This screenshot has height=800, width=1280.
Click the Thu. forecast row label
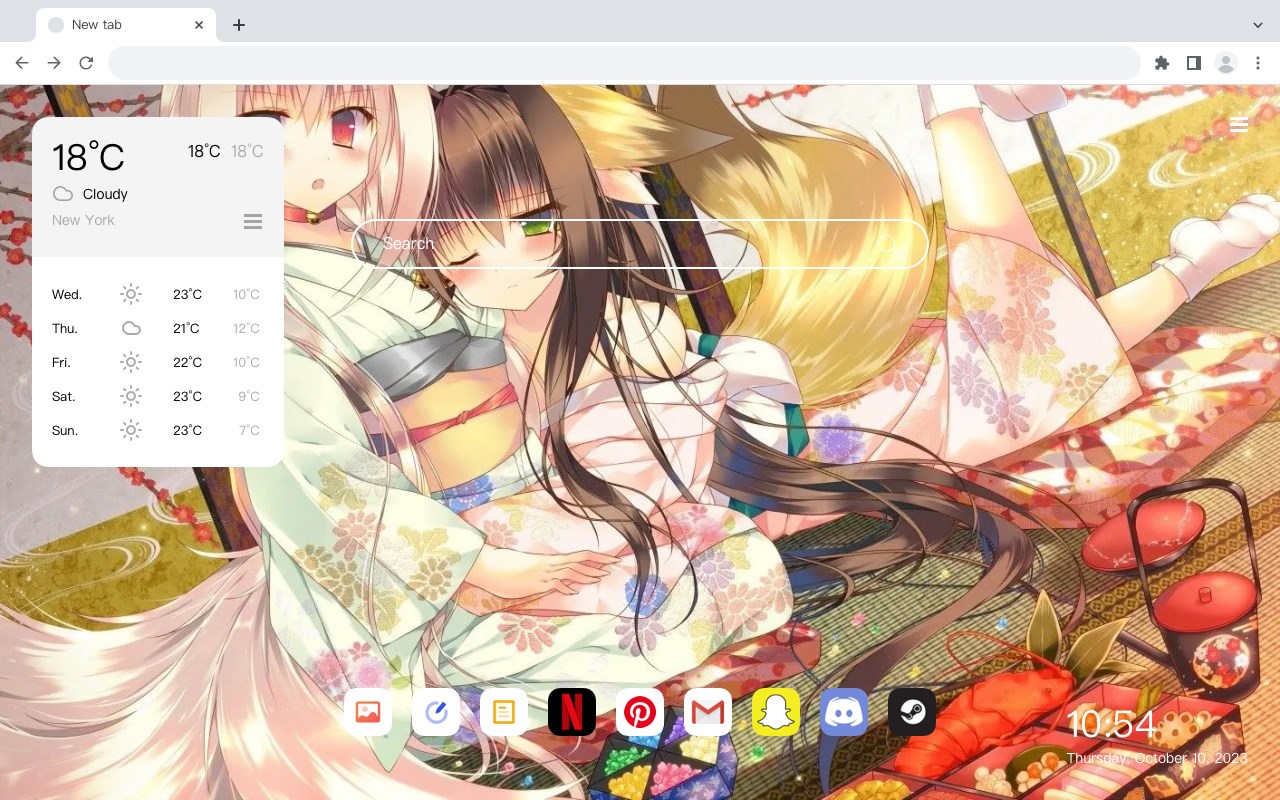[x=65, y=329]
